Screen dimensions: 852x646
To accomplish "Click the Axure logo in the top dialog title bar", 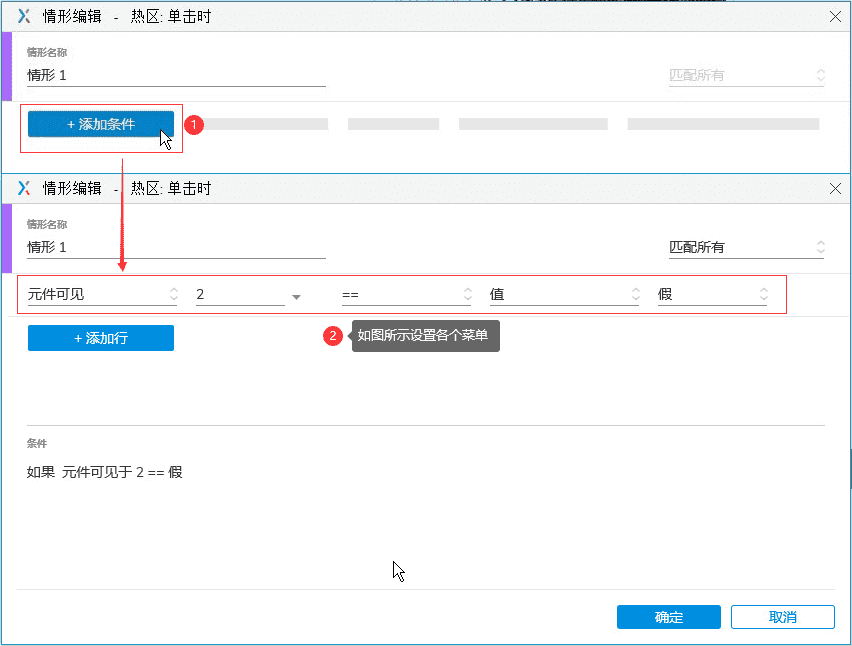I will pyautogui.click(x=23, y=16).
